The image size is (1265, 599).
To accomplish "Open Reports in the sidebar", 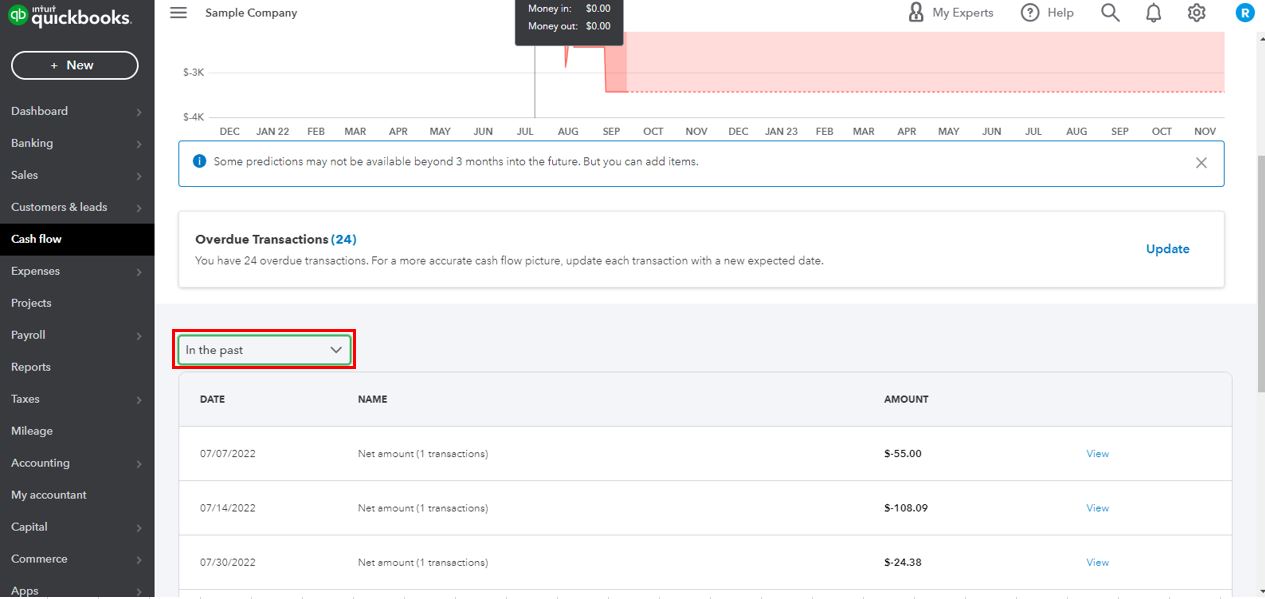I will pos(31,367).
